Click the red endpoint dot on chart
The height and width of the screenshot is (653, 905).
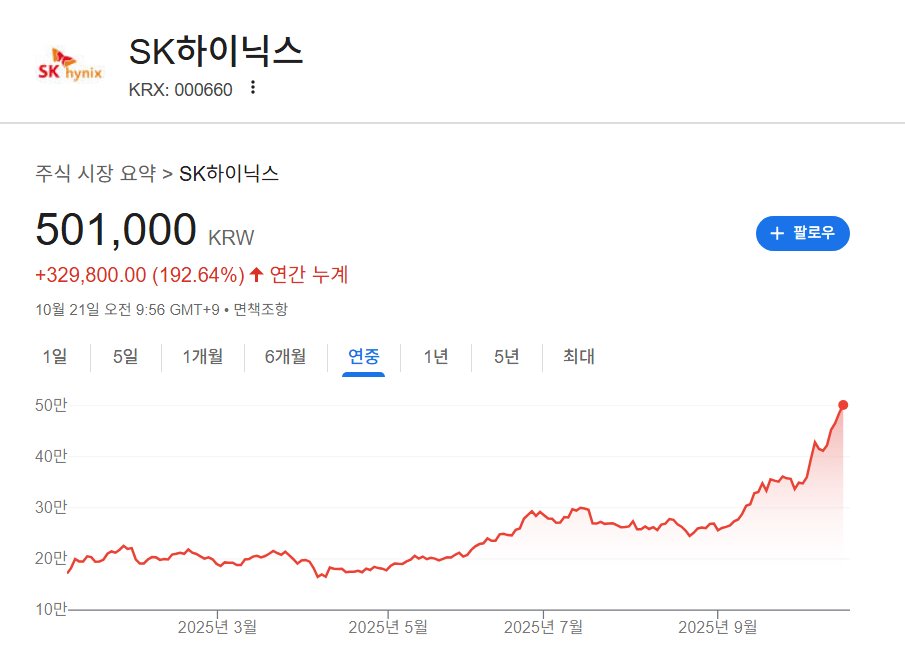(x=843, y=405)
